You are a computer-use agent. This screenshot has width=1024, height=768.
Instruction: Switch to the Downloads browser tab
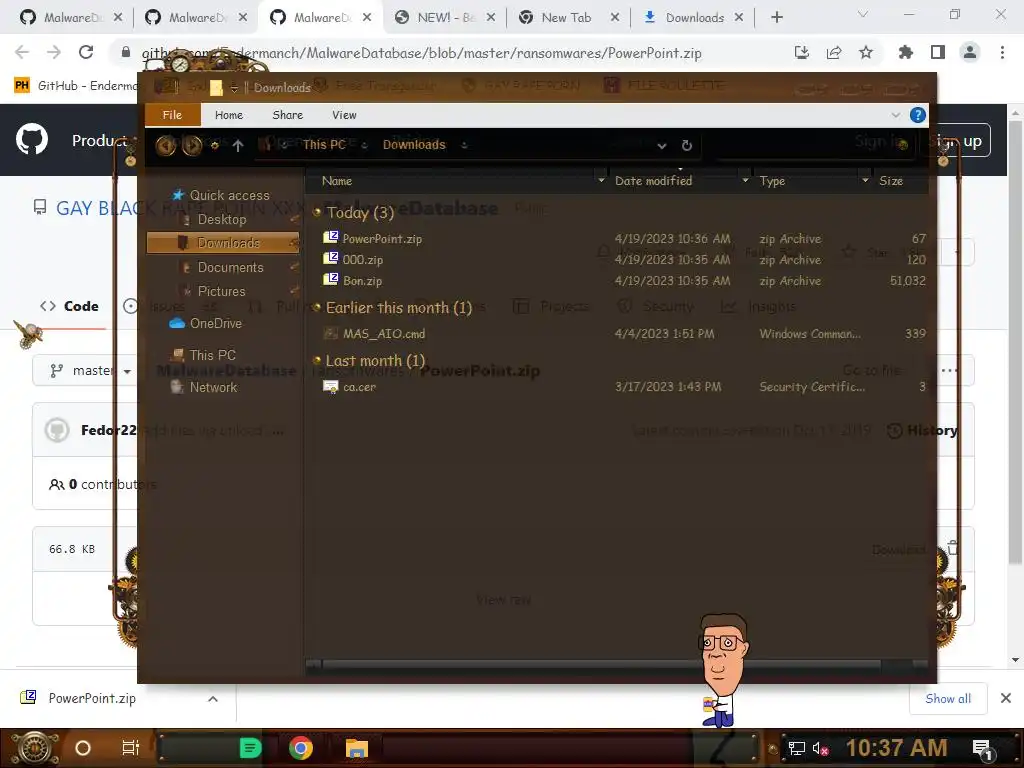694,18
